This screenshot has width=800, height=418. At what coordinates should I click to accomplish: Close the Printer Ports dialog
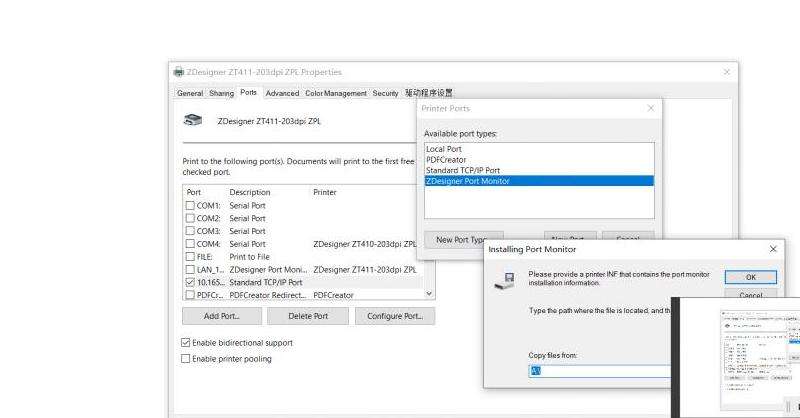click(651, 108)
